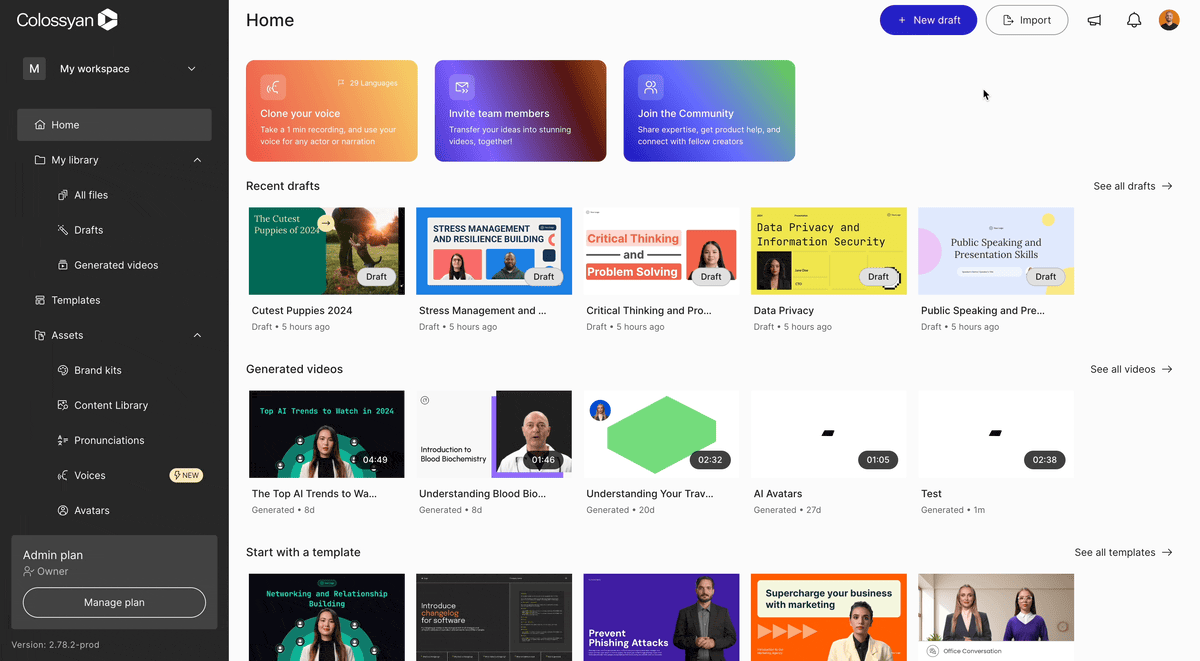Image resolution: width=1200 pixels, height=661 pixels.
Task: Go to Home in the sidebar
Action: click(x=114, y=125)
